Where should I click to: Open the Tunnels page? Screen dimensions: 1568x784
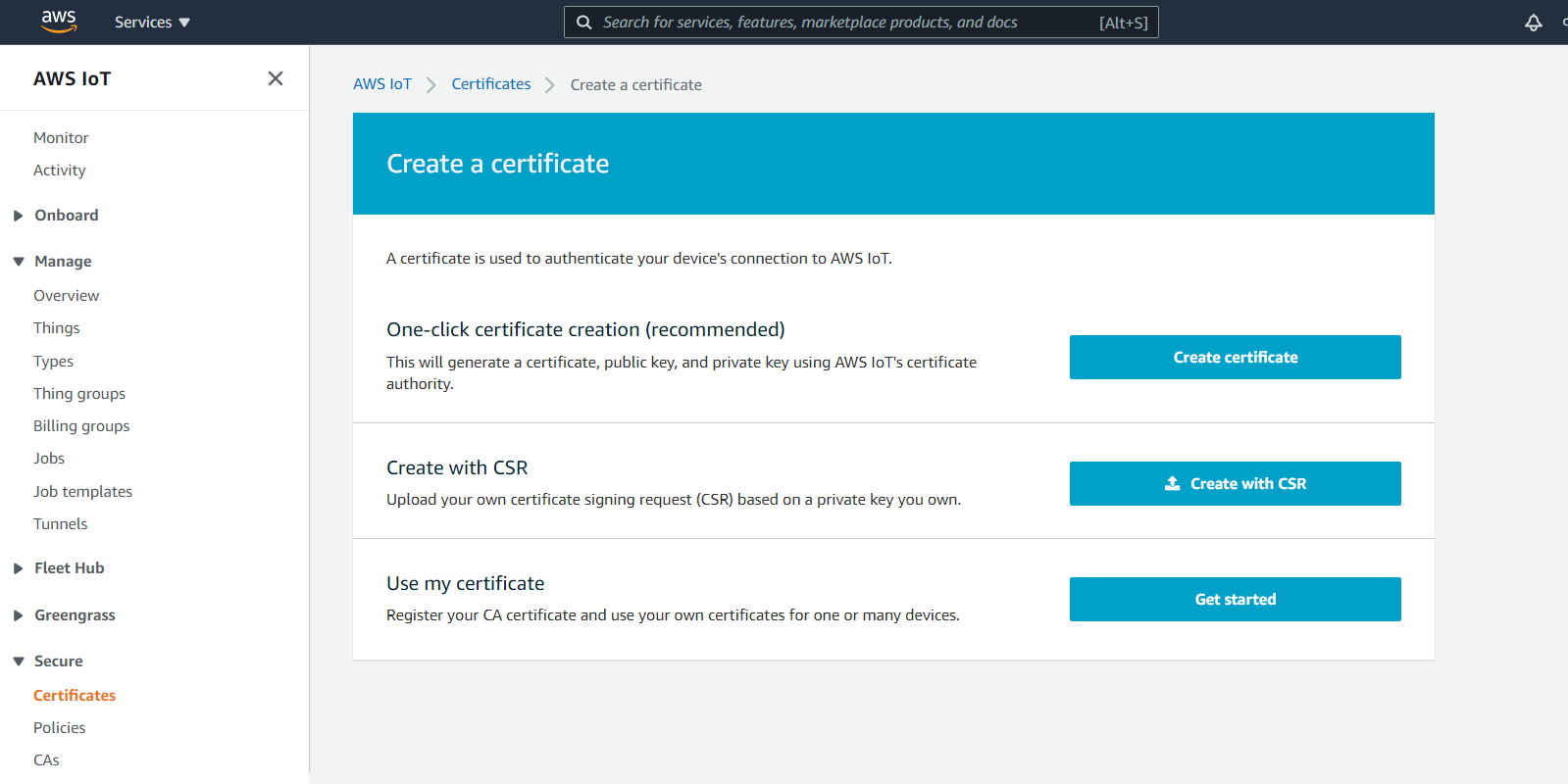click(x=61, y=524)
